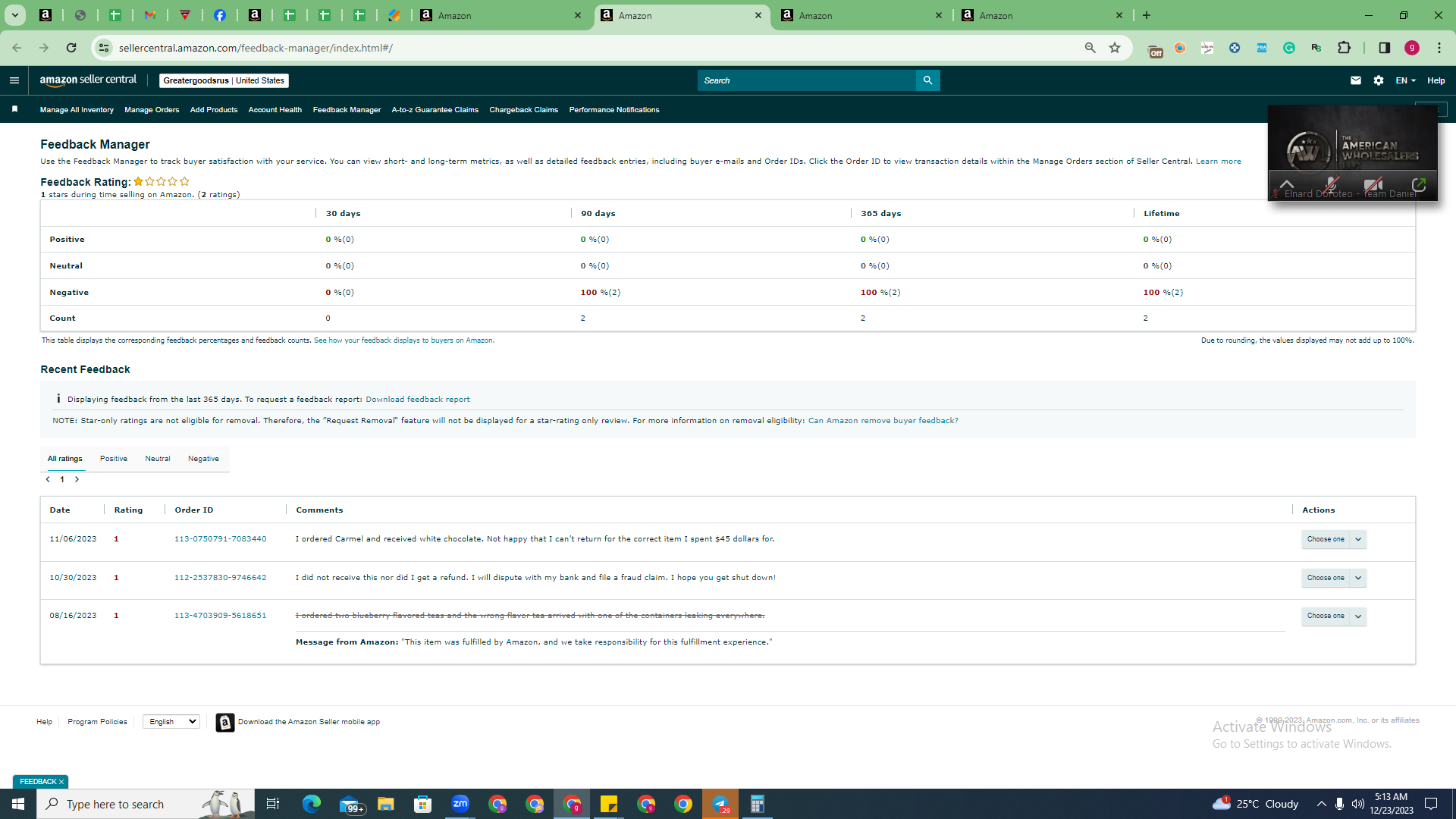1456x819 pixels.
Task: Click the bookmark flag icon
Action: (14, 109)
